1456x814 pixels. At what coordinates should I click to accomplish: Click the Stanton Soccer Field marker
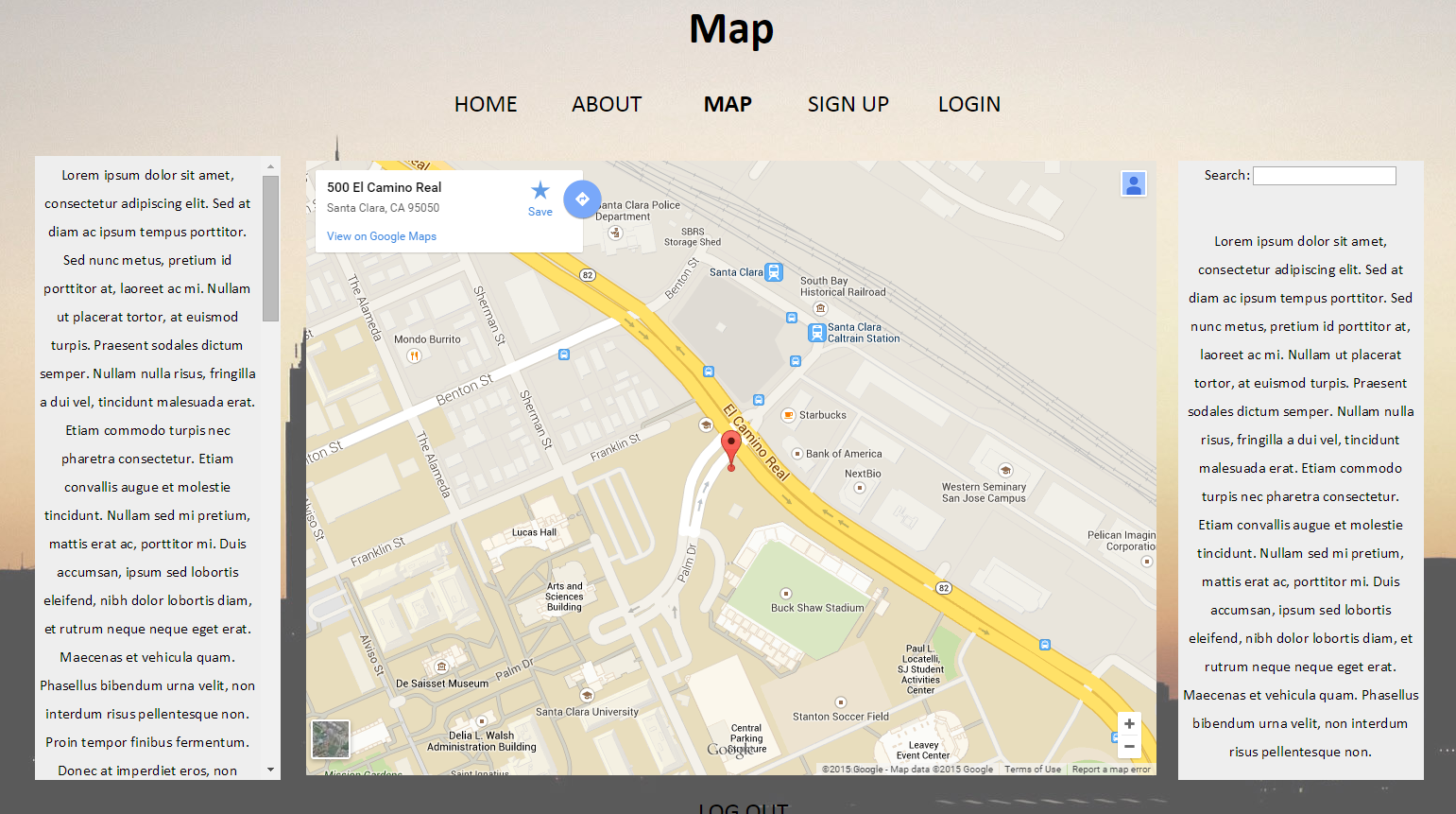pyautogui.click(x=840, y=702)
